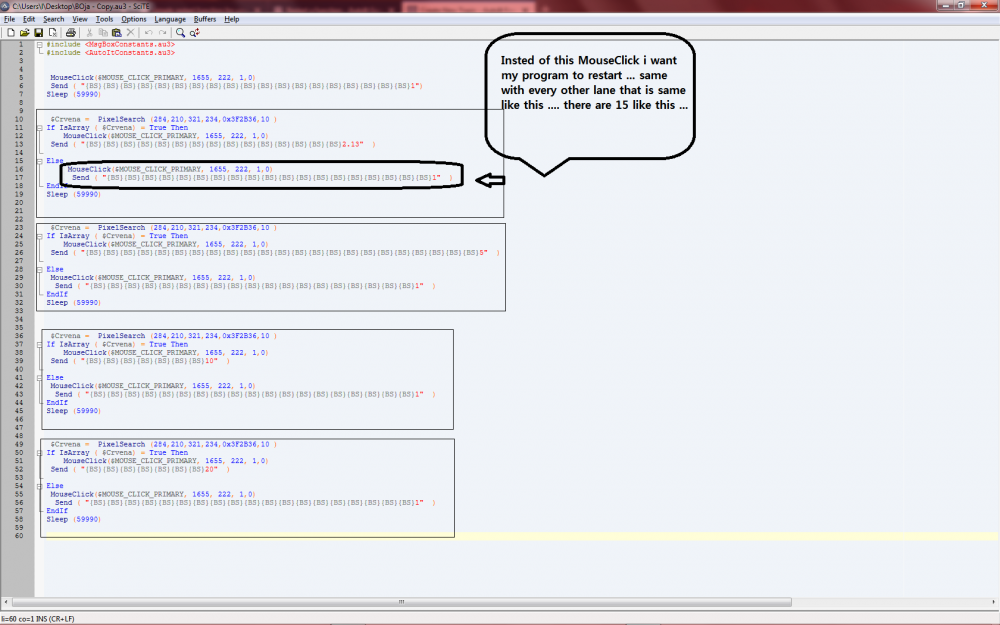This screenshot has width=1000, height=625.
Task: Open the Tools menu
Action: pyautogui.click(x=105, y=19)
